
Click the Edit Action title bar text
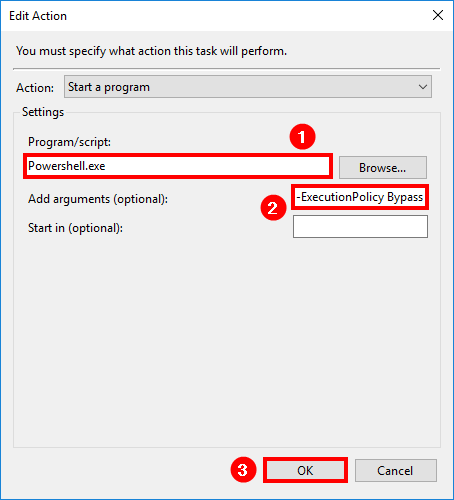tap(38, 16)
